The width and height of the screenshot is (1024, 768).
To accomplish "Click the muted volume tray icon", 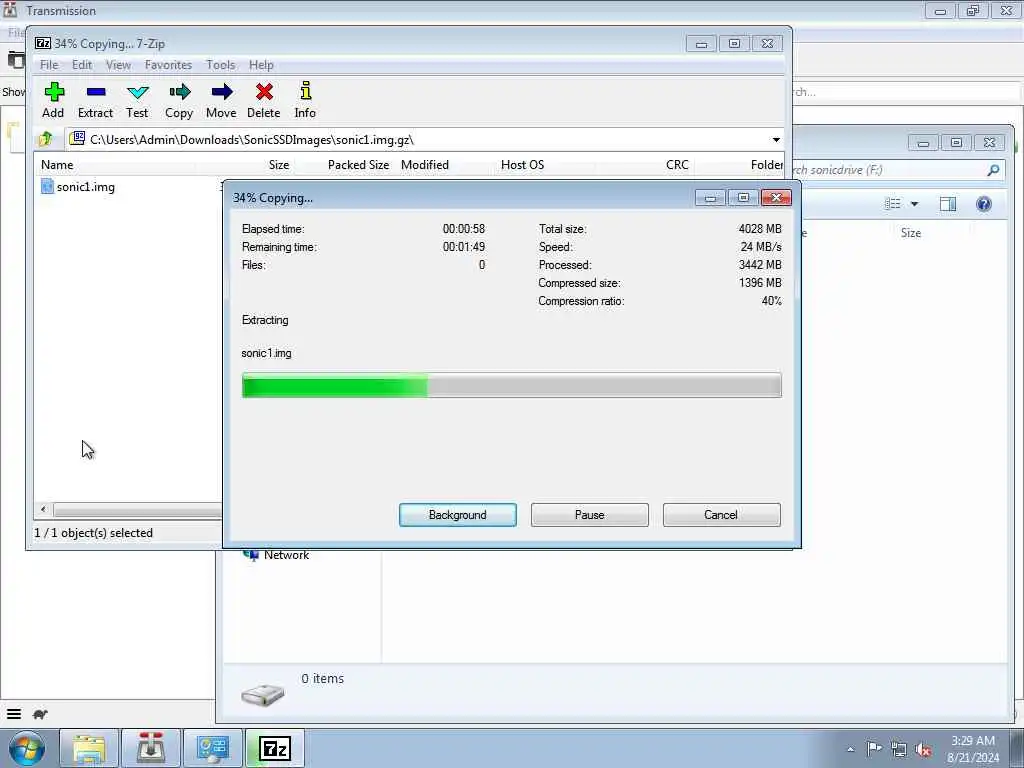I will 923,750.
